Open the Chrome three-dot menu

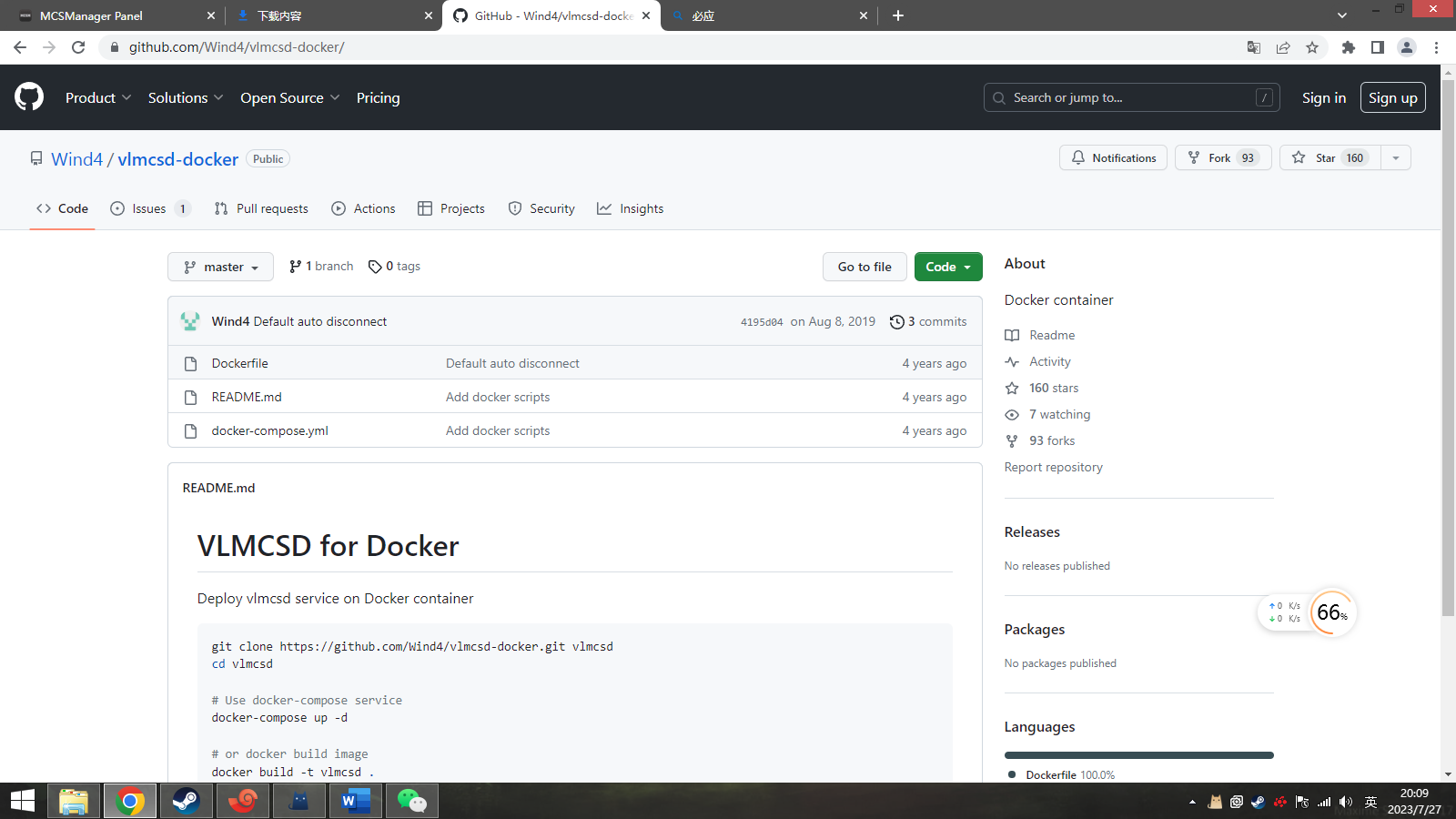click(1437, 47)
